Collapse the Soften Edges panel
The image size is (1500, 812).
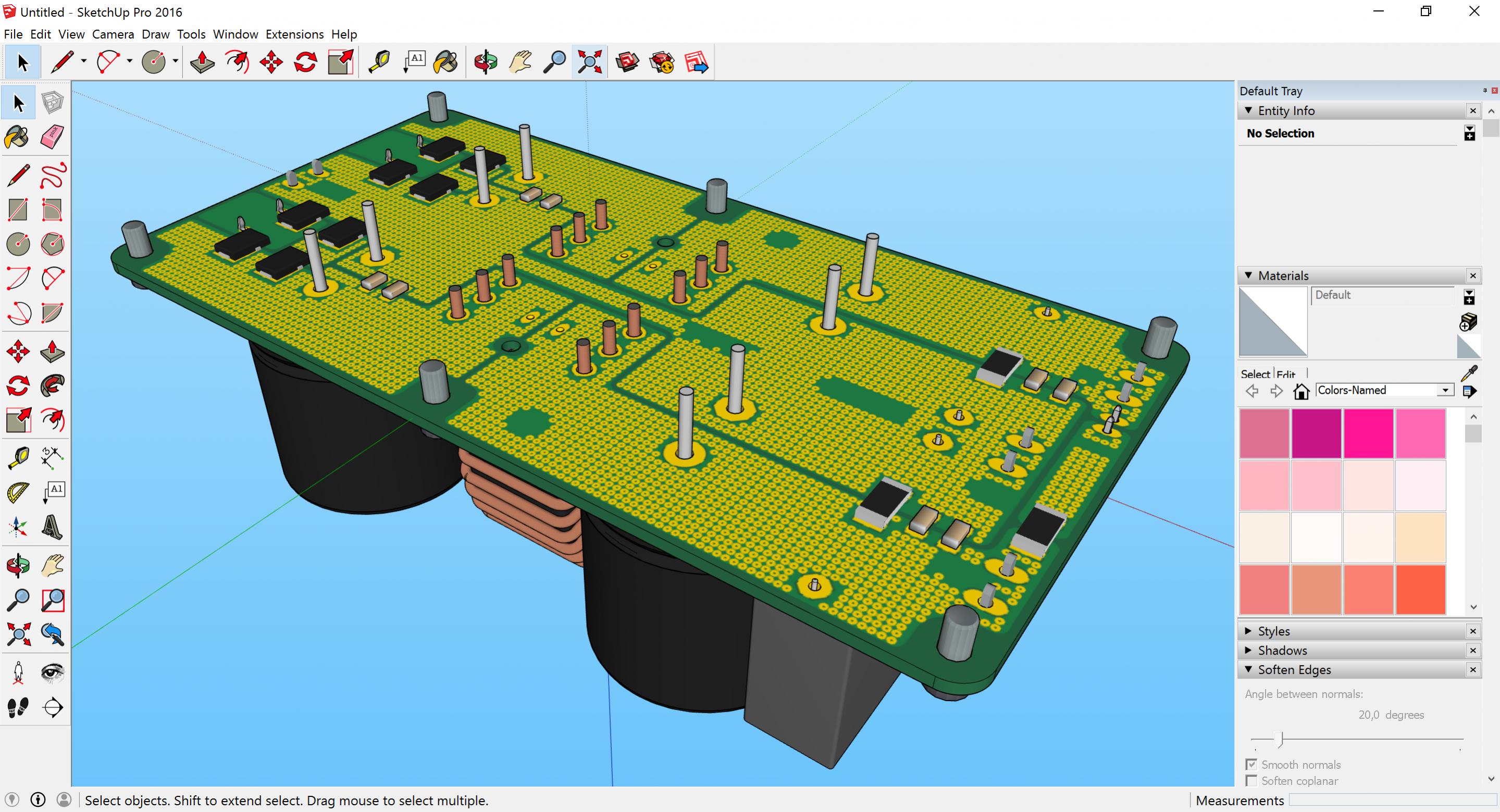point(1248,669)
